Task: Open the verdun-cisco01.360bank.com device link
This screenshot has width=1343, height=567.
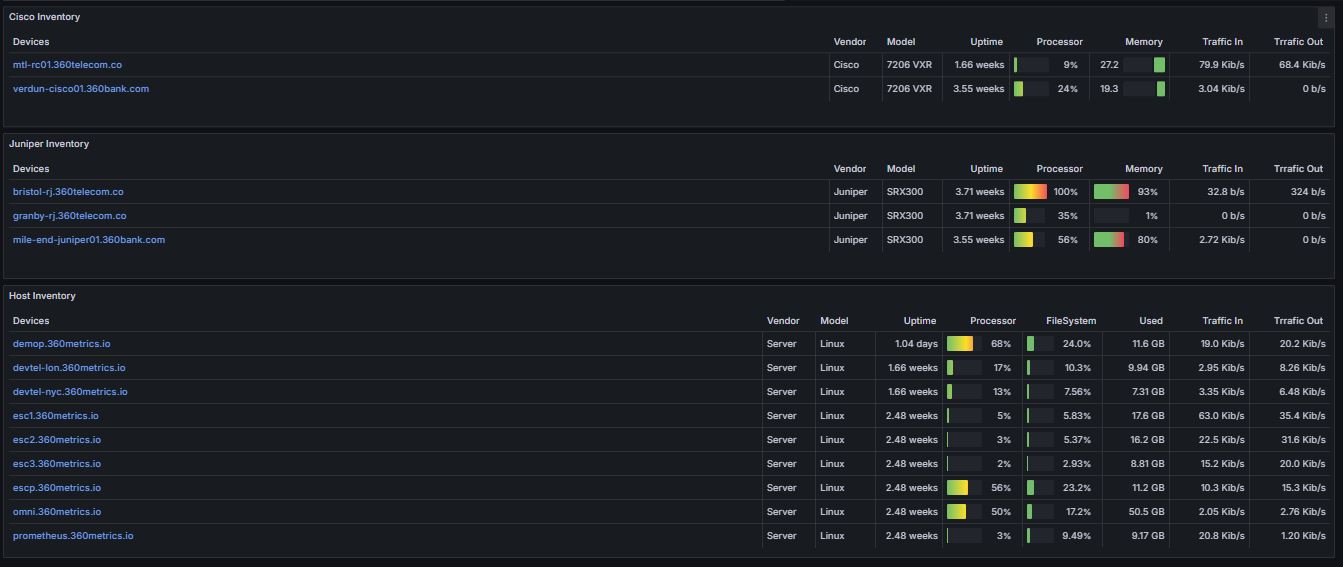Action: (81, 89)
